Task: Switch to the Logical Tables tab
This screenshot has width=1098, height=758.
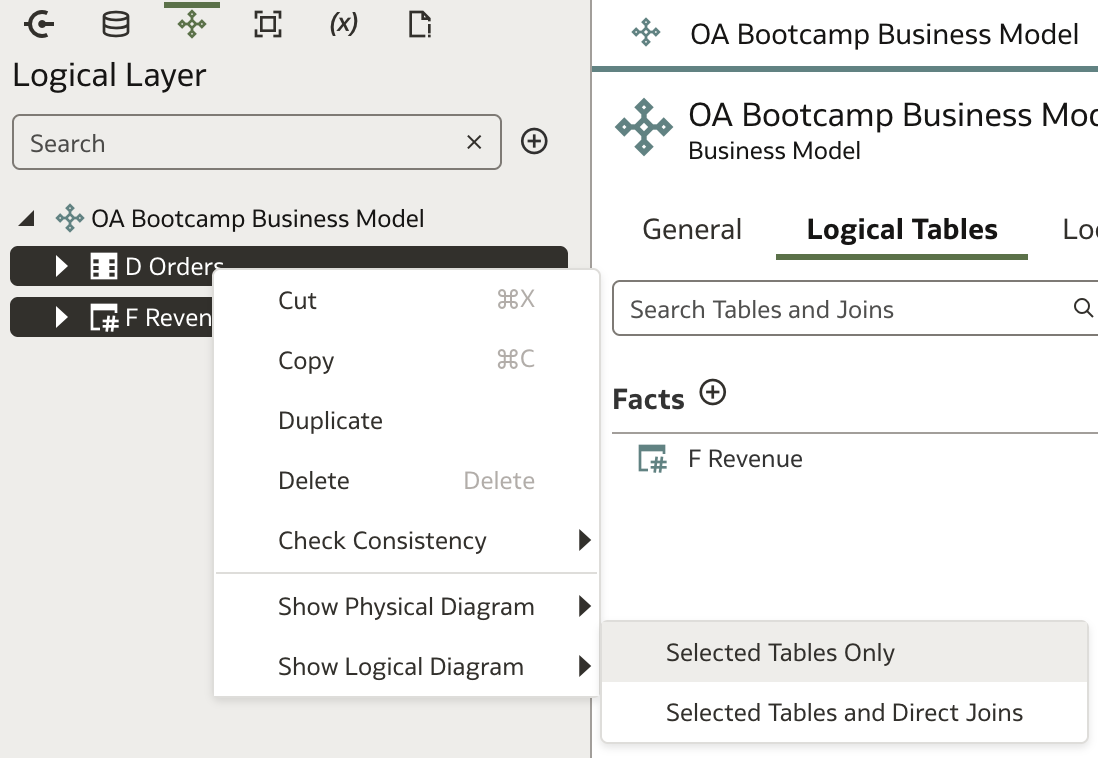Action: coord(902,229)
